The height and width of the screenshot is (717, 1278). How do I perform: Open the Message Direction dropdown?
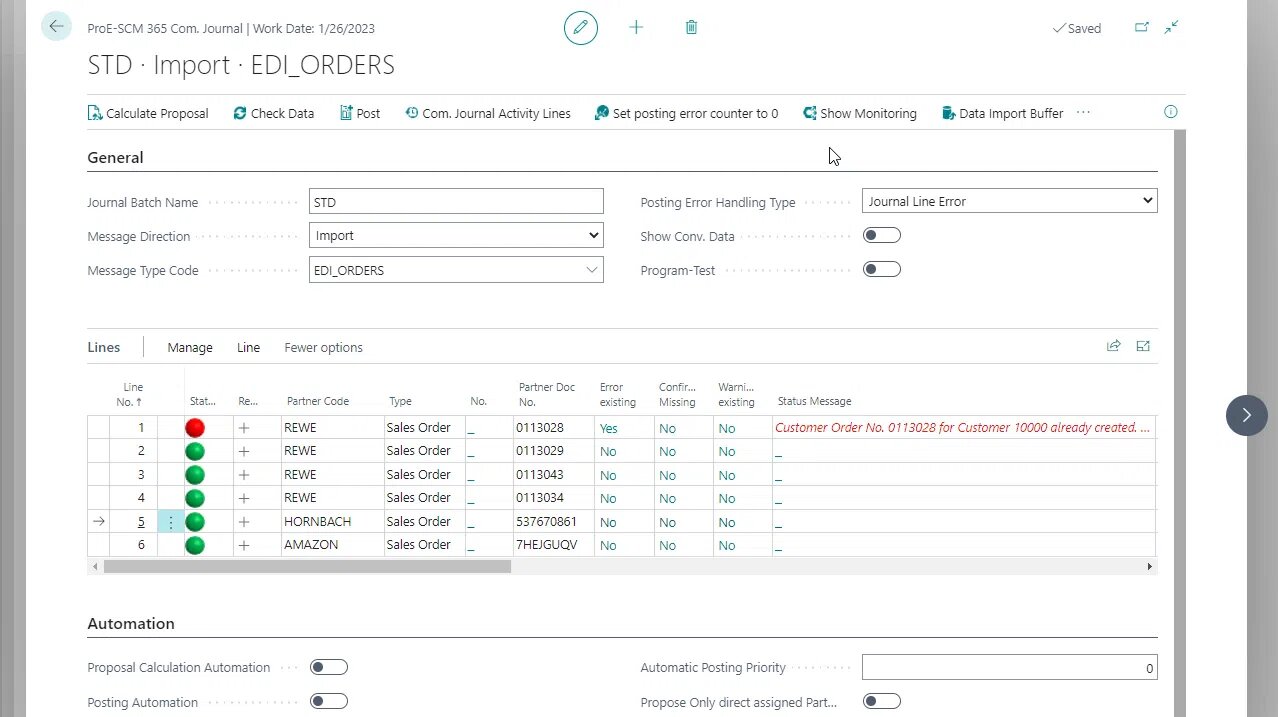(x=456, y=236)
